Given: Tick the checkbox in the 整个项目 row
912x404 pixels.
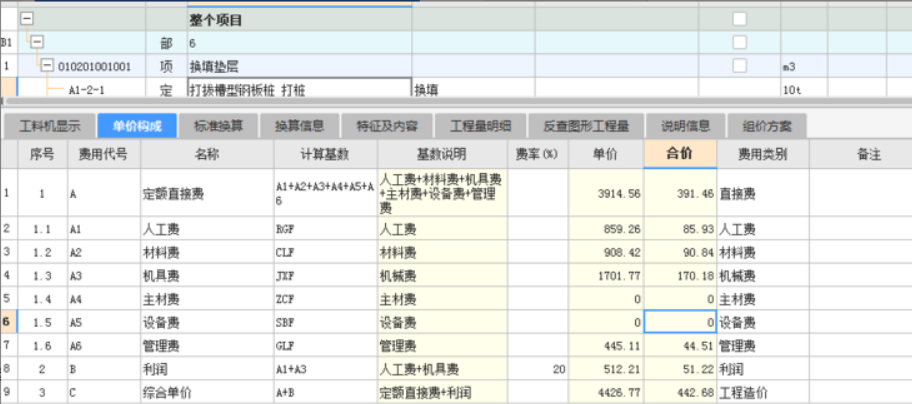Looking at the screenshot, I should point(739,19).
